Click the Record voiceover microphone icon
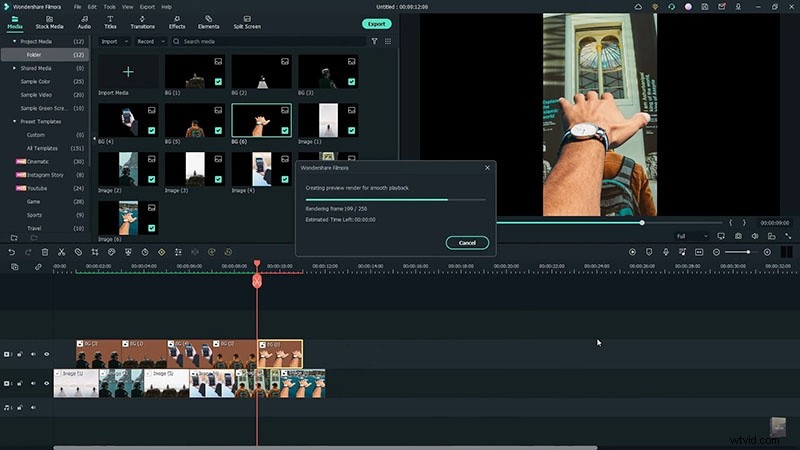 coord(666,252)
